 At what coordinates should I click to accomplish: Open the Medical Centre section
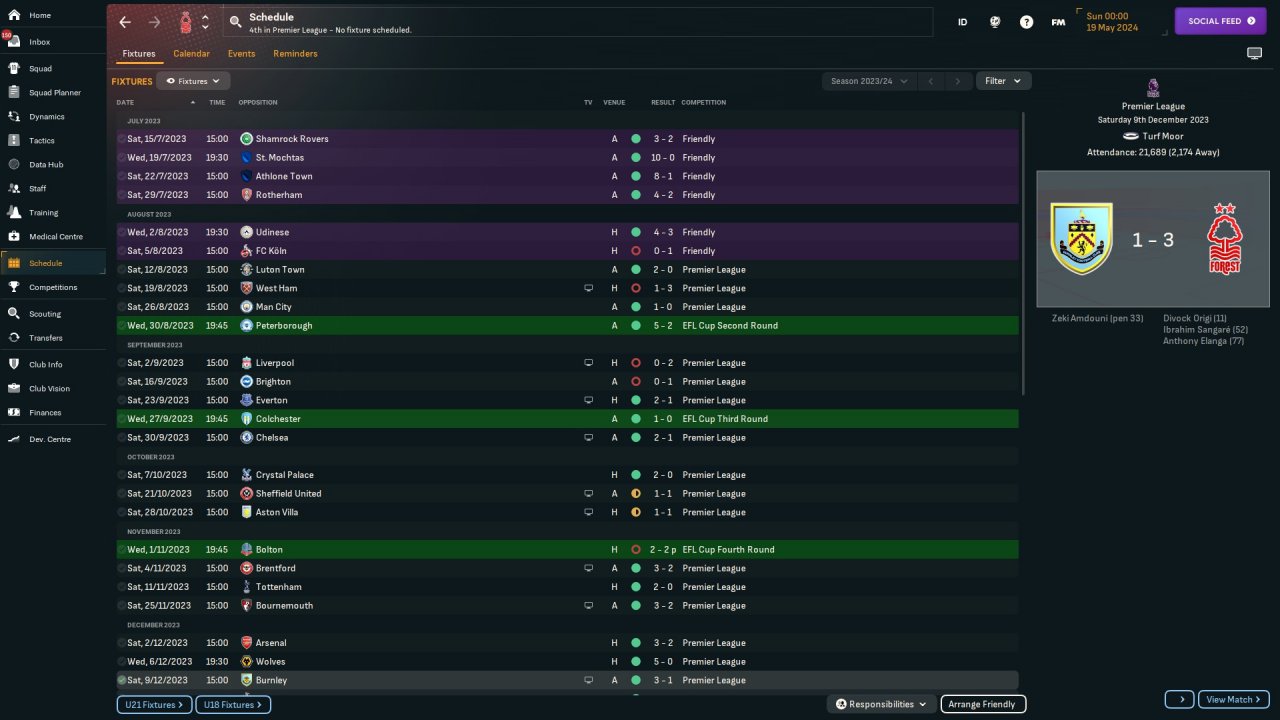point(55,237)
